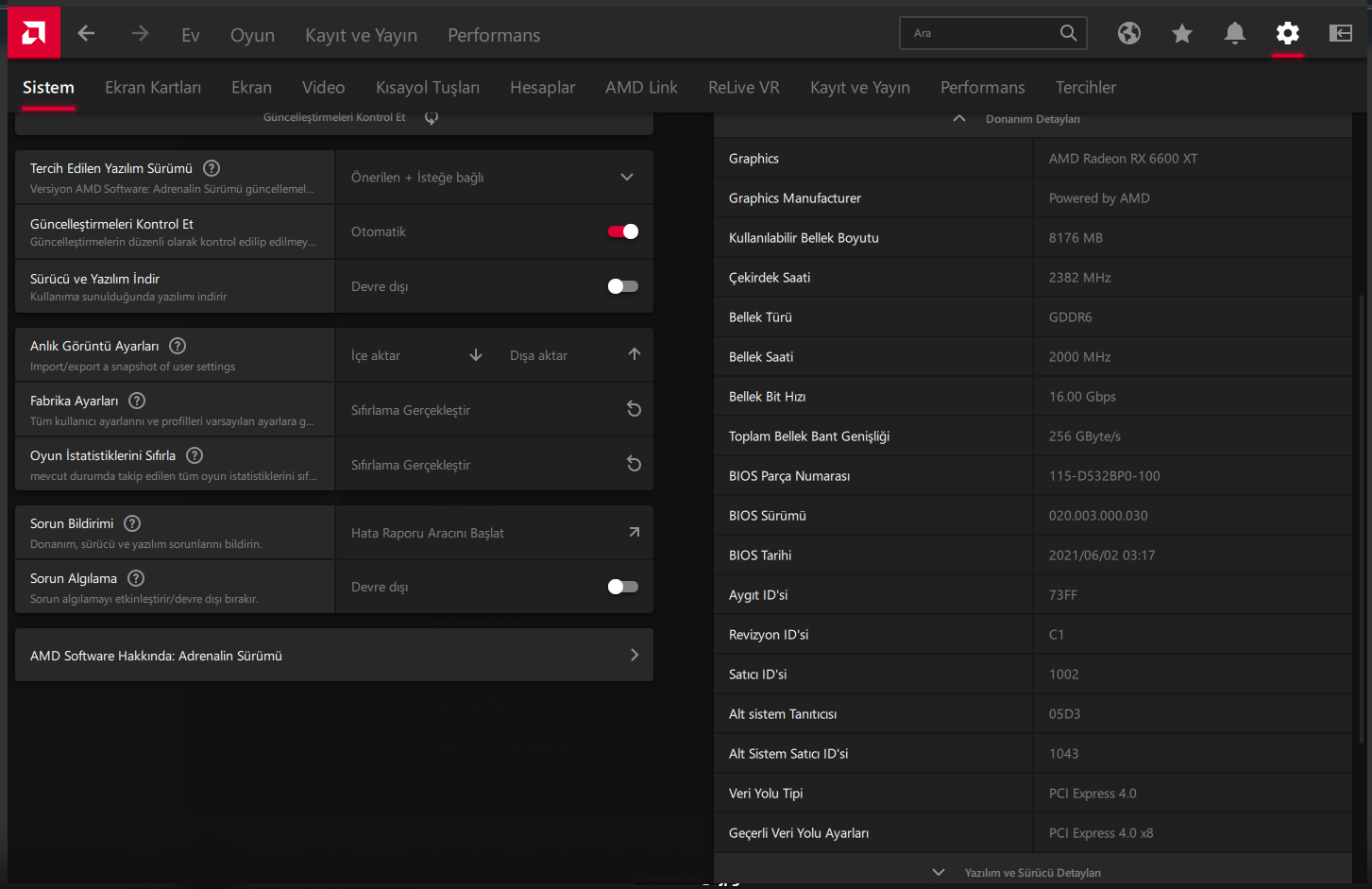Image resolution: width=1372 pixels, height=889 pixels.
Task: Open the notifications bell icon
Action: pos(1234,34)
